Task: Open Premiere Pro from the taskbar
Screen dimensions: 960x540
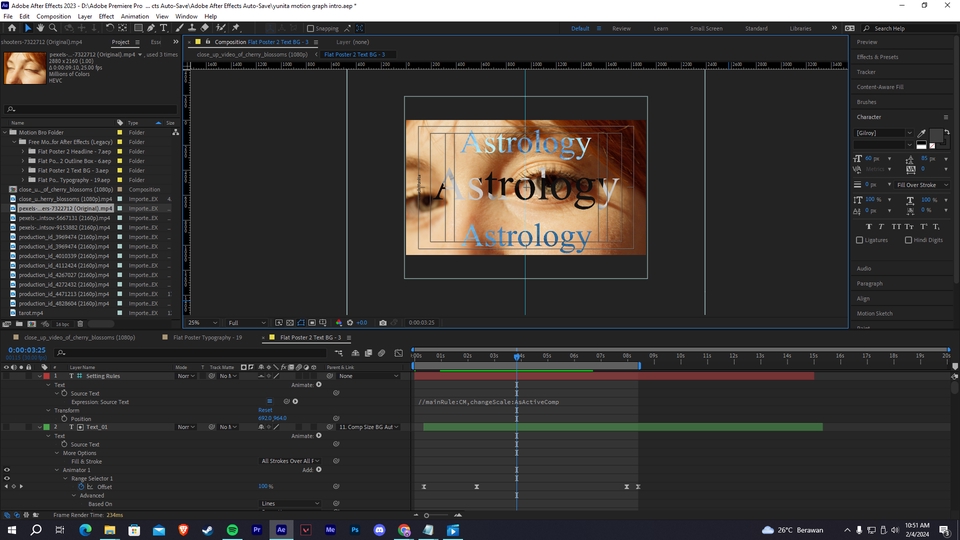Action: click(x=257, y=530)
